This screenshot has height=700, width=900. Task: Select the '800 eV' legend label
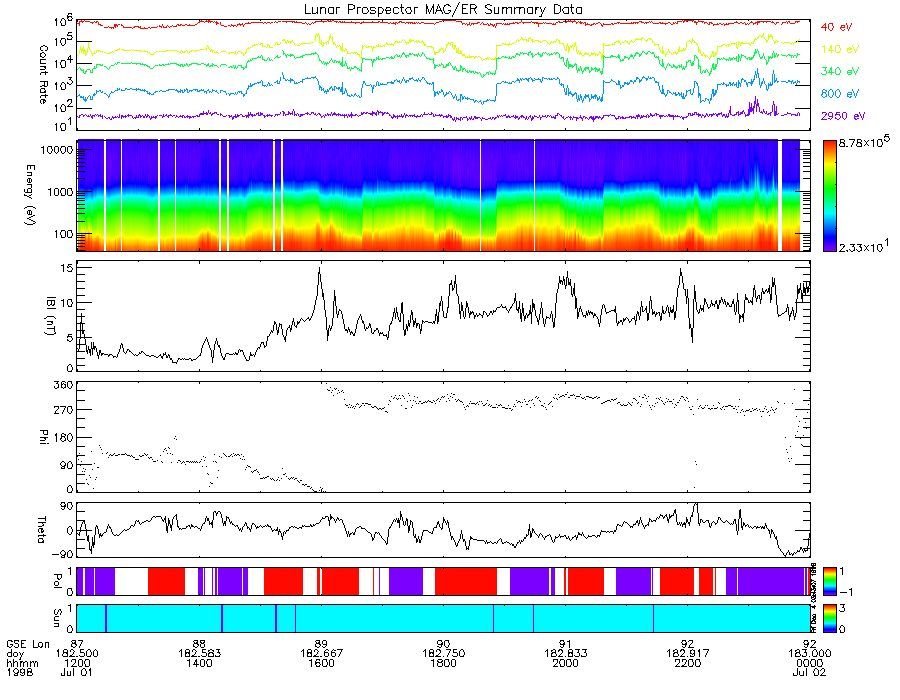pyautogui.click(x=840, y=94)
